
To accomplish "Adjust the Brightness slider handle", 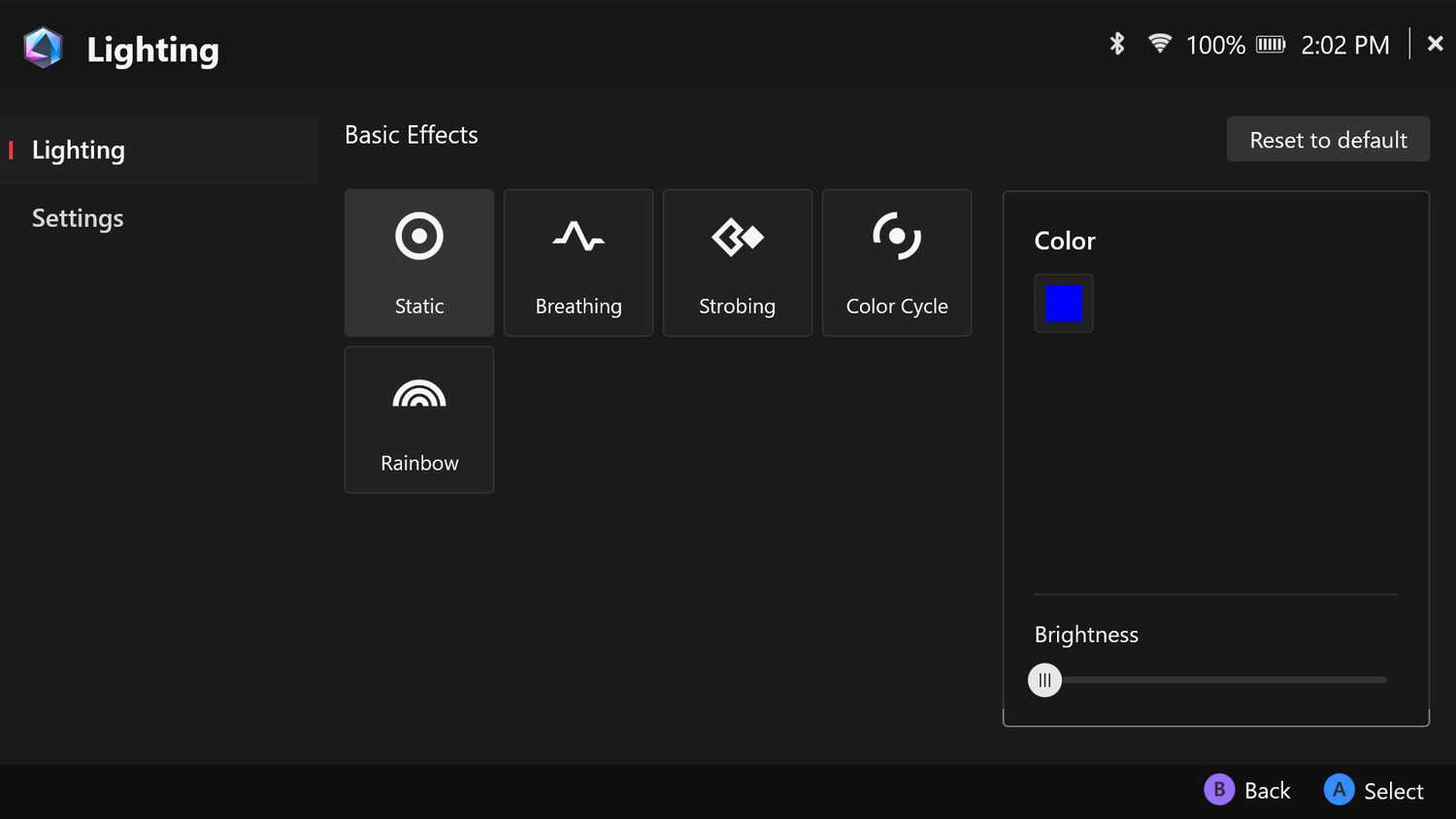I will pos(1044,679).
